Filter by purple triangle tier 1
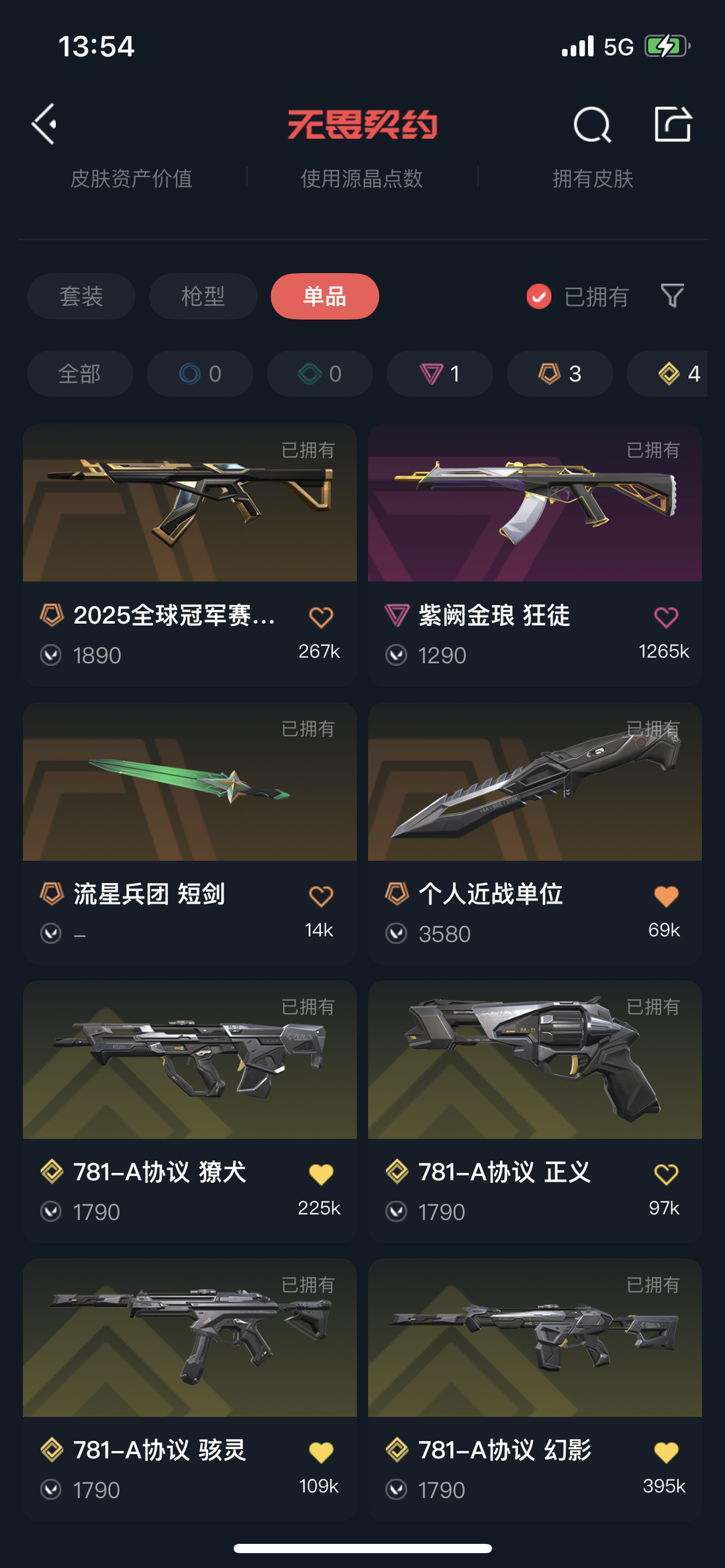Image resolution: width=725 pixels, height=1568 pixels. [x=440, y=374]
